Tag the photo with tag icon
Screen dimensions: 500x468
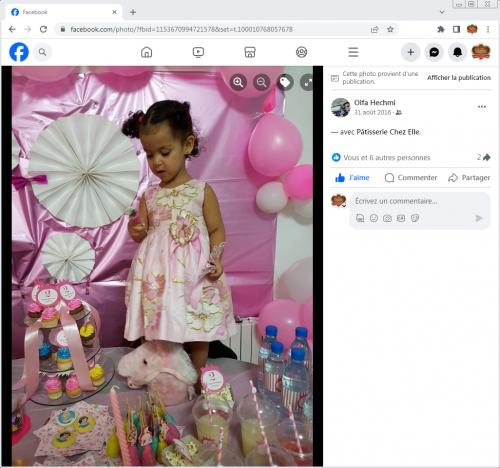point(285,82)
